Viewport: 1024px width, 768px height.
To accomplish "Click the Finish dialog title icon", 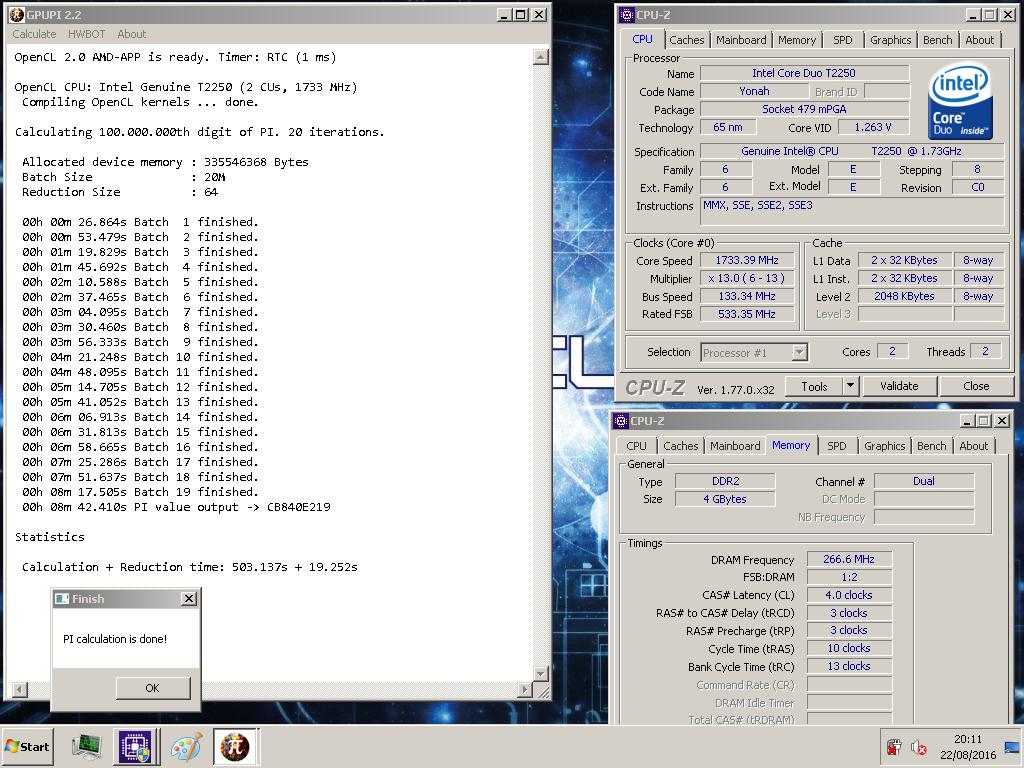I will [x=62, y=598].
